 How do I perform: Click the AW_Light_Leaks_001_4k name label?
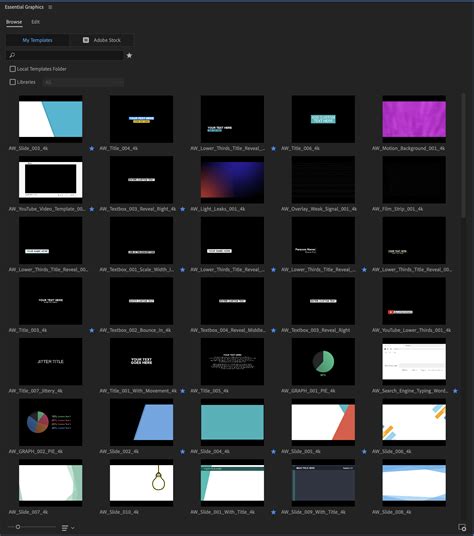coord(218,209)
